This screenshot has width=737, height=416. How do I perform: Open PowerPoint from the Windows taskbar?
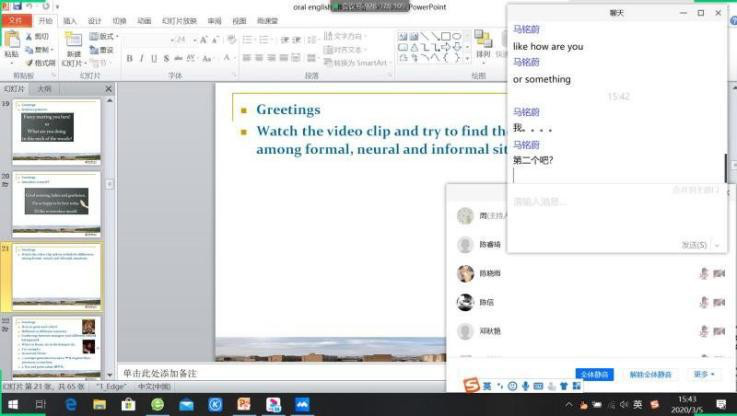(x=244, y=405)
